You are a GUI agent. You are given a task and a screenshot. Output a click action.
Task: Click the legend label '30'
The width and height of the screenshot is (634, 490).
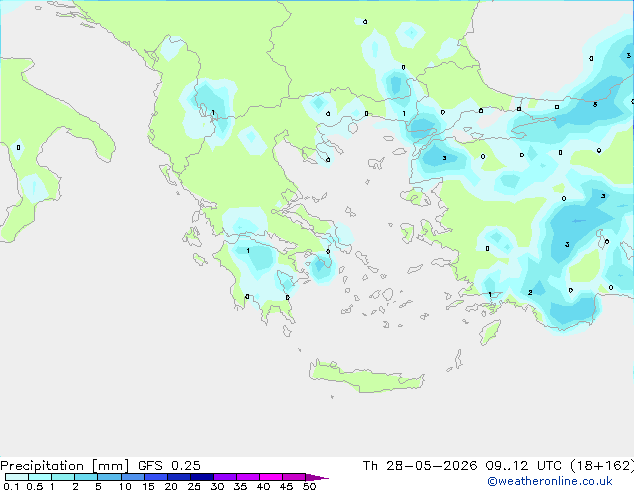tap(217, 486)
